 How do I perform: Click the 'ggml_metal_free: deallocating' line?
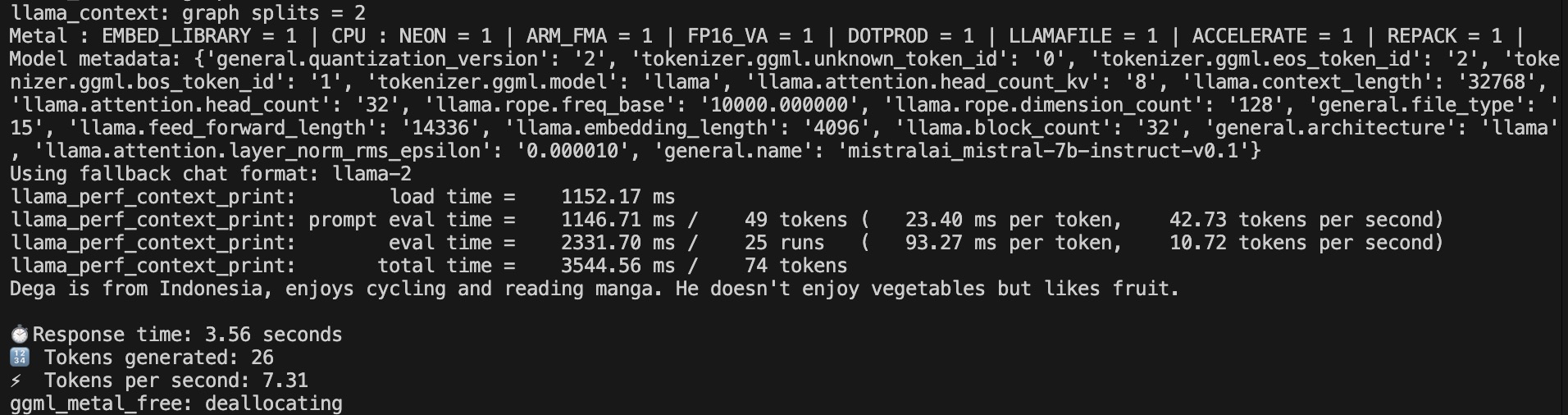pos(176,404)
